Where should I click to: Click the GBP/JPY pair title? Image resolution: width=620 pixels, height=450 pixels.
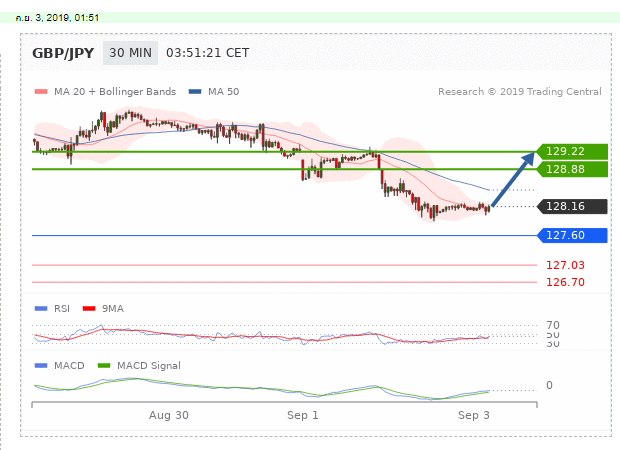pyautogui.click(x=63, y=53)
